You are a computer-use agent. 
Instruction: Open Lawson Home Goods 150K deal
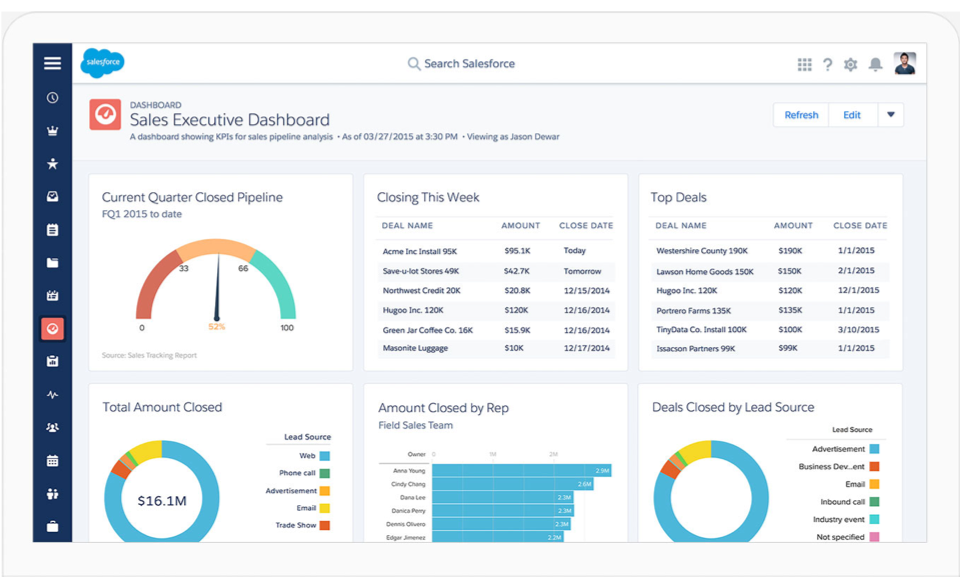pyautogui.click(x=705, y=271)
